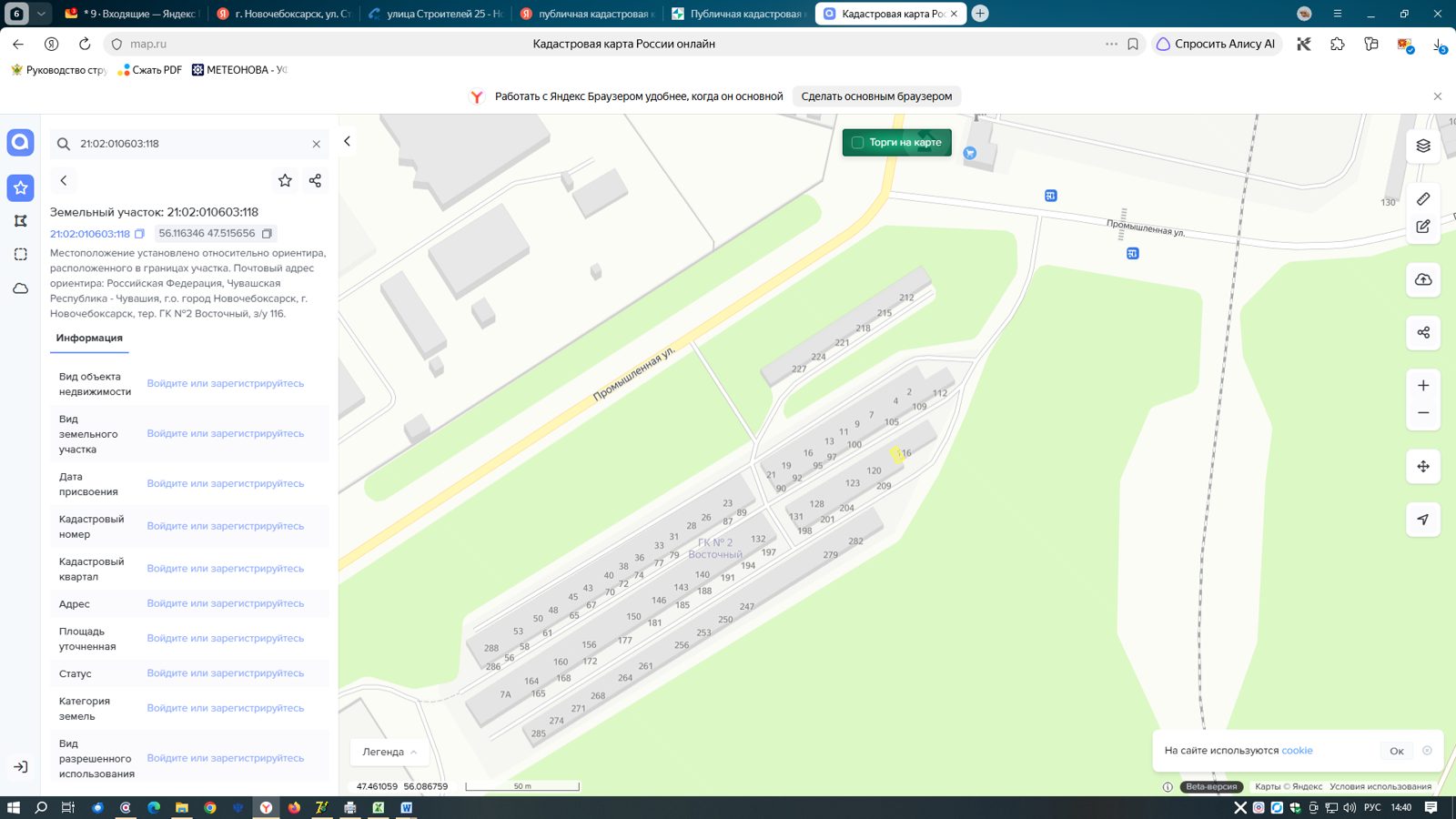Open the 'cookie' link in notice

click(1297, 751)
